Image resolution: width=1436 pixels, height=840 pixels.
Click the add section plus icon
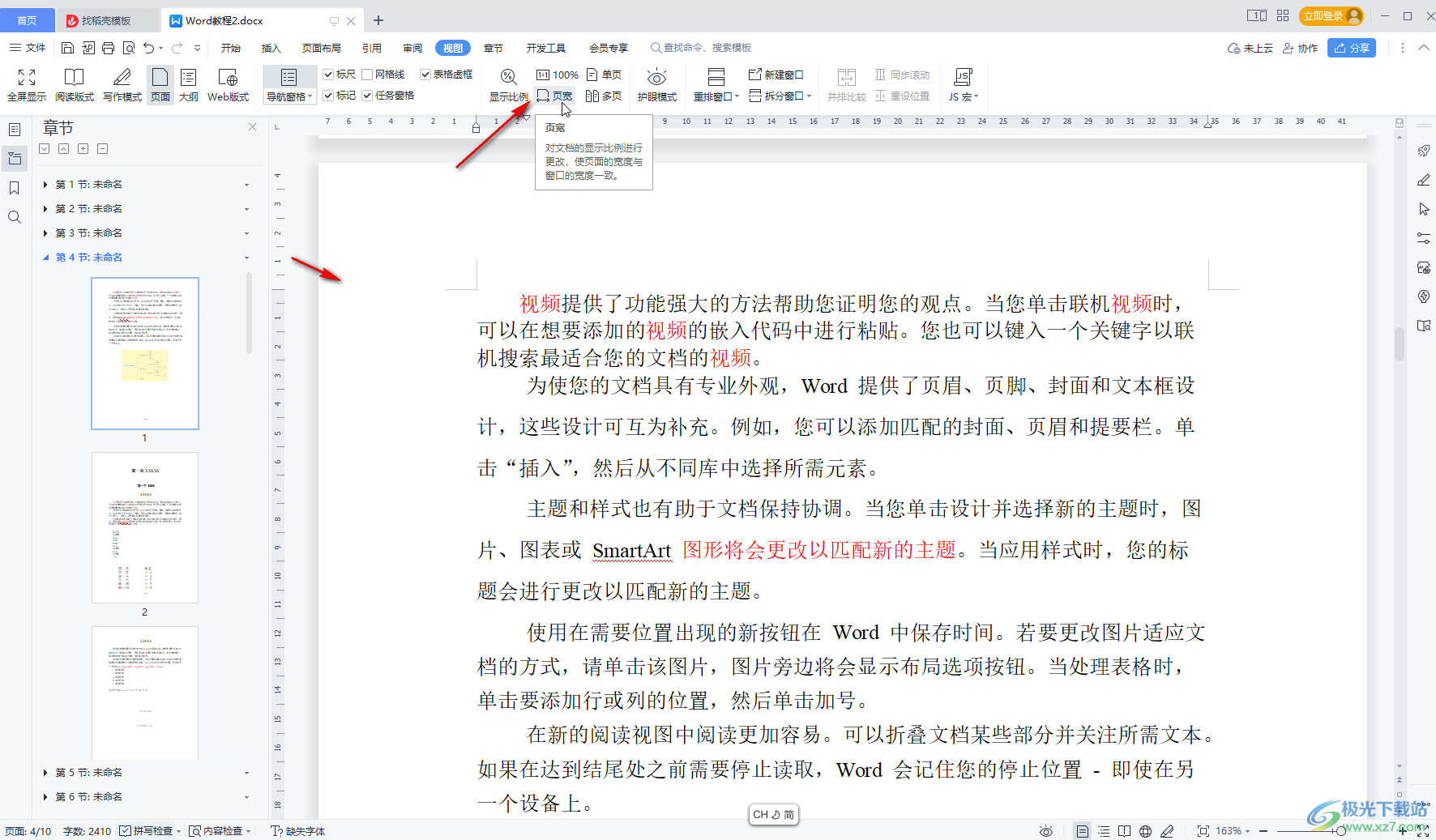(x=83, y=148)
